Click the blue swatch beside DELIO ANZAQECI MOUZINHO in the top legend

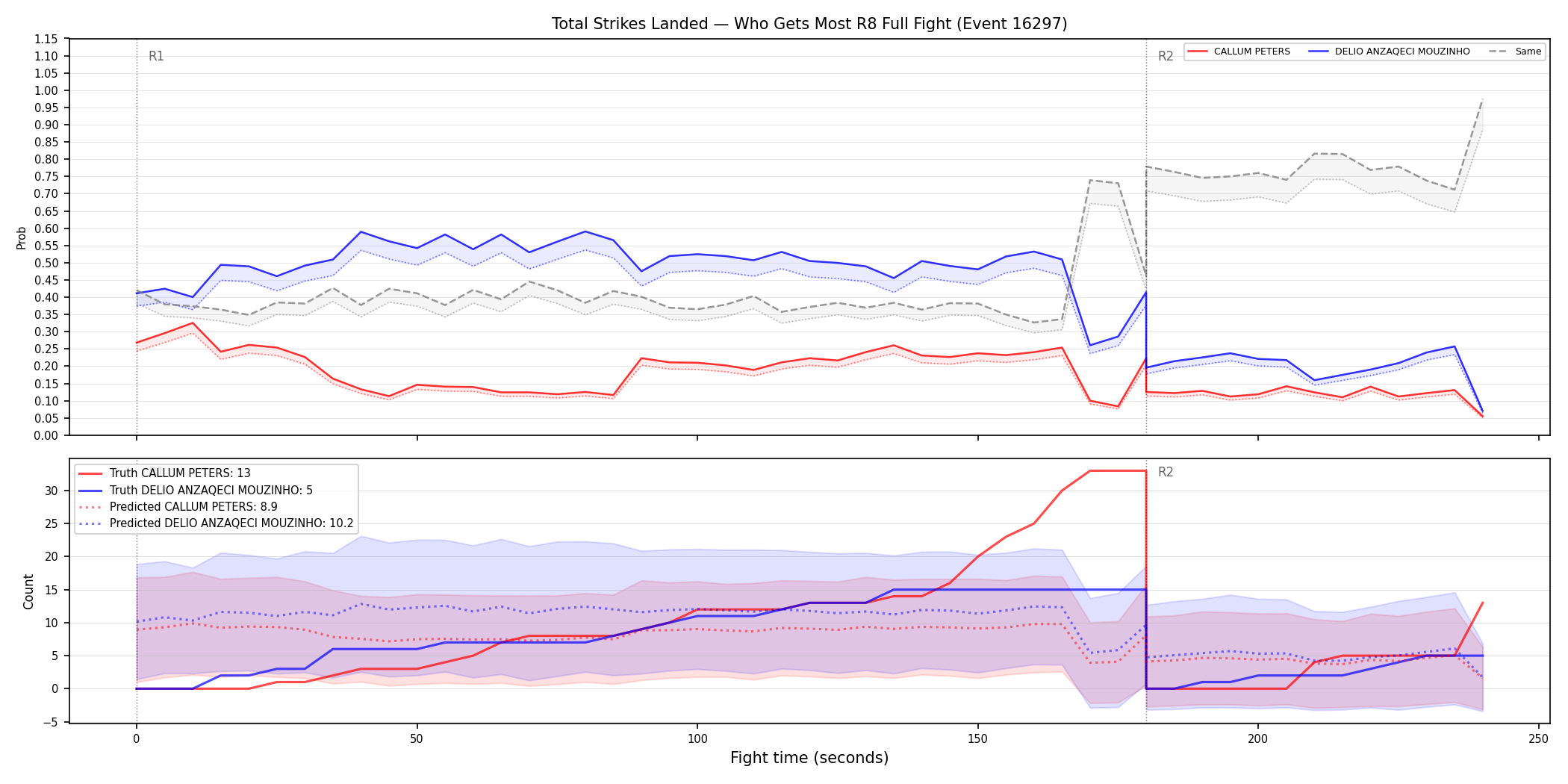tap(1319, 52)
